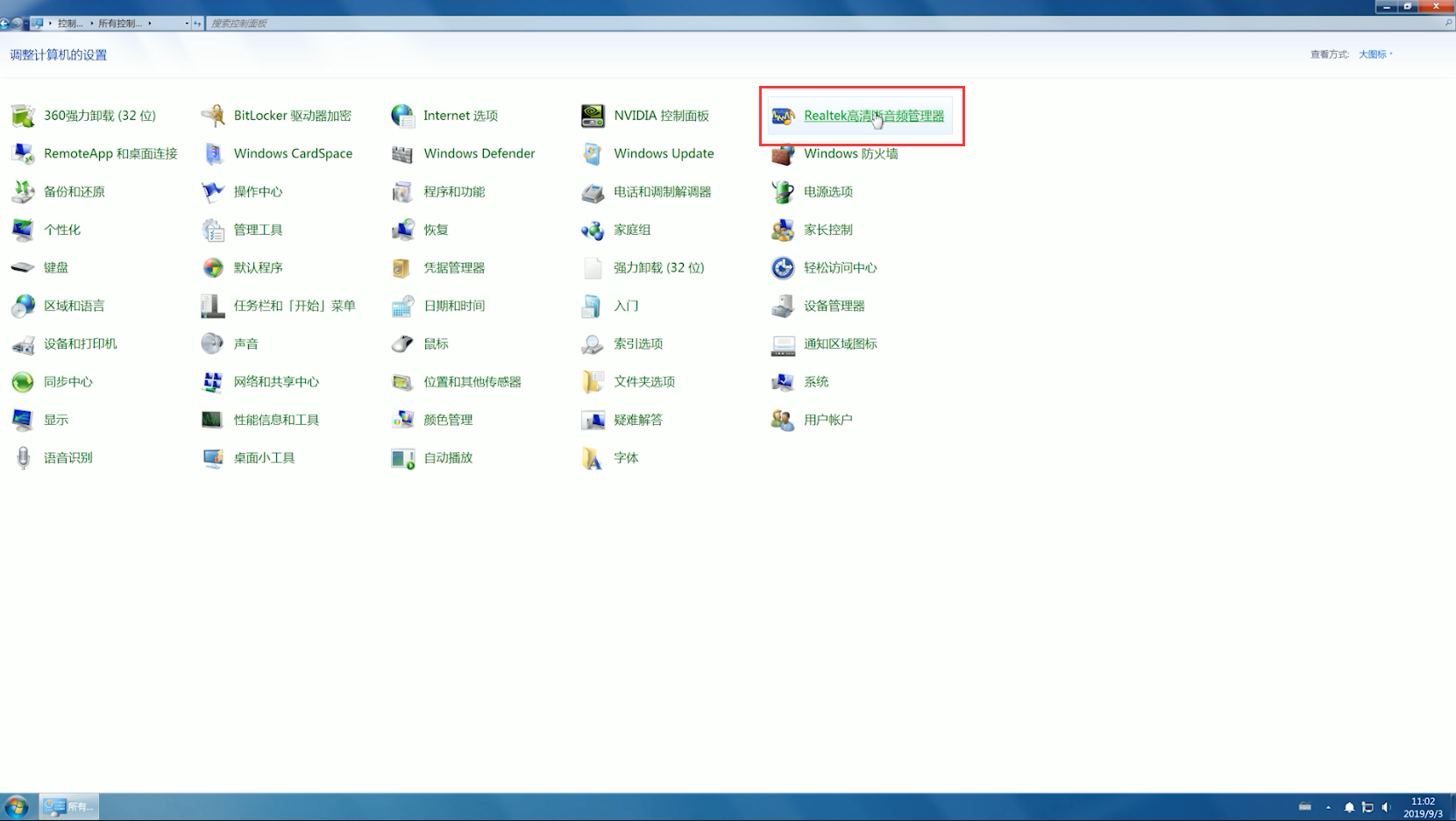Viewport: 1456px width, 821px height.
Task: Open the Internet 选项 globe icon
Action: (402, 116)
